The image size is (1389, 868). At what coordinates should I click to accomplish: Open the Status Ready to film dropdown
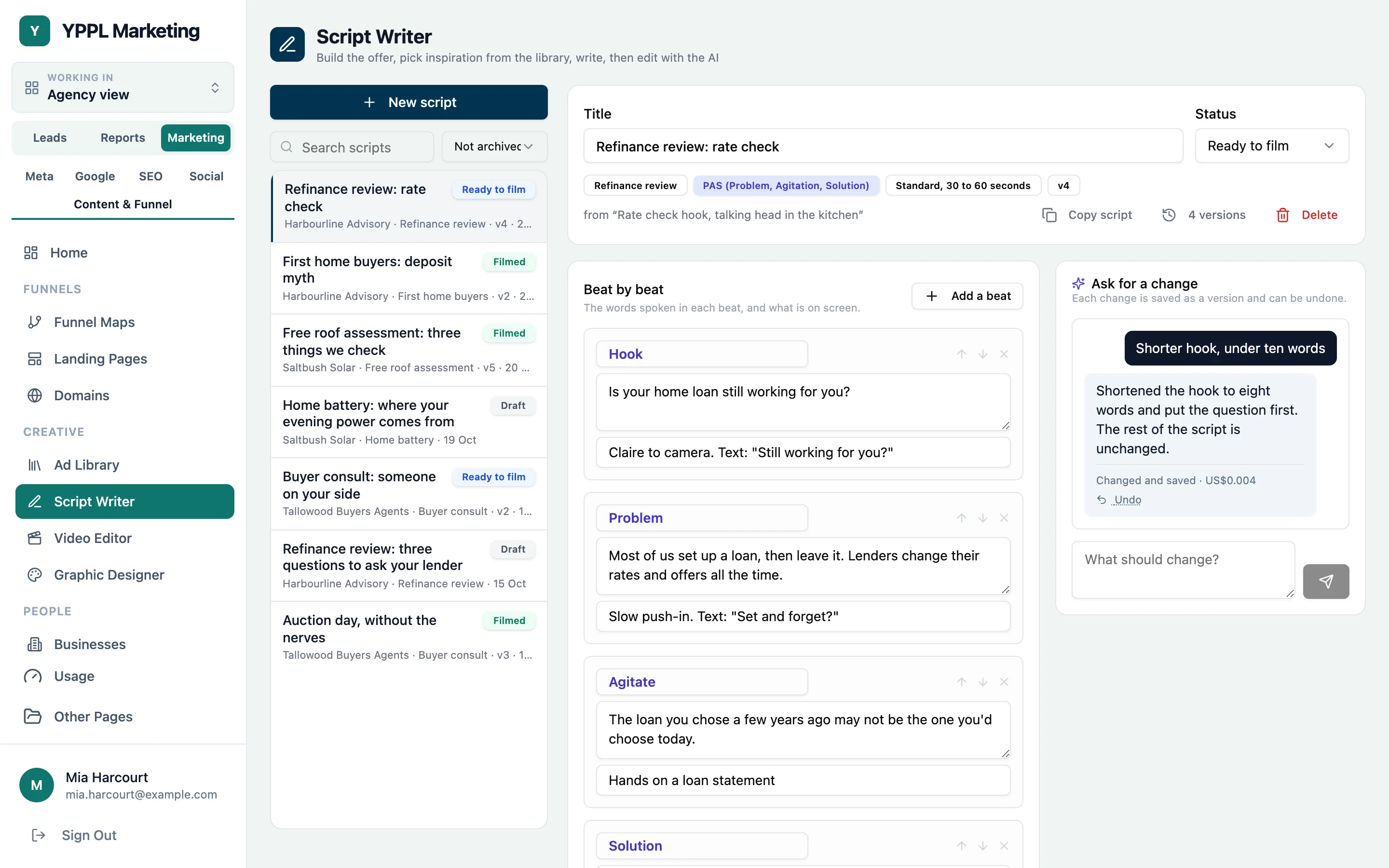(1271, 146)
